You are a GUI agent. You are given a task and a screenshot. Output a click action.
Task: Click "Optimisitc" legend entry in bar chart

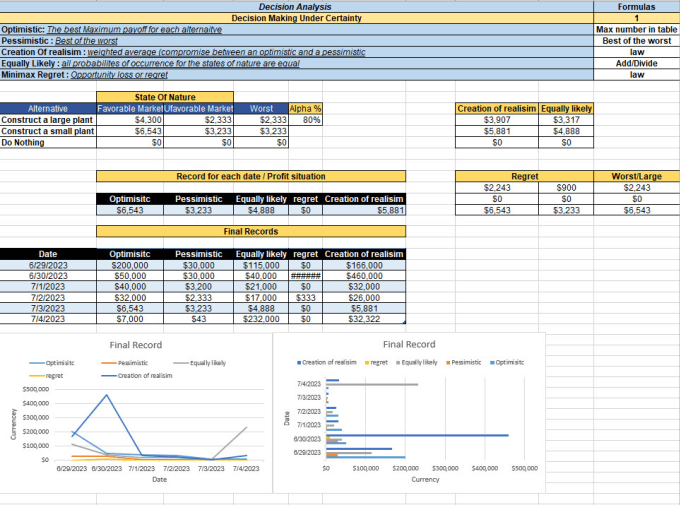point(507,362)
